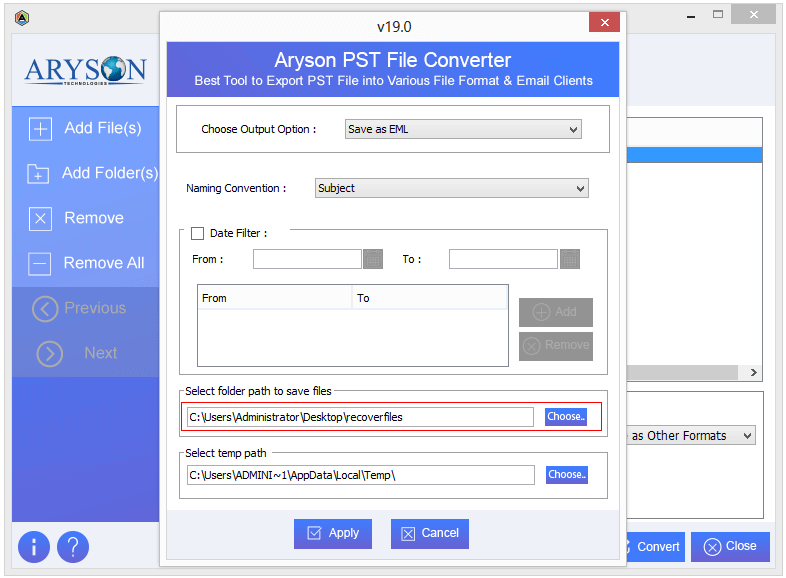Click the Next label in sidebar
The image size is (786, 578).
point(101,353)
